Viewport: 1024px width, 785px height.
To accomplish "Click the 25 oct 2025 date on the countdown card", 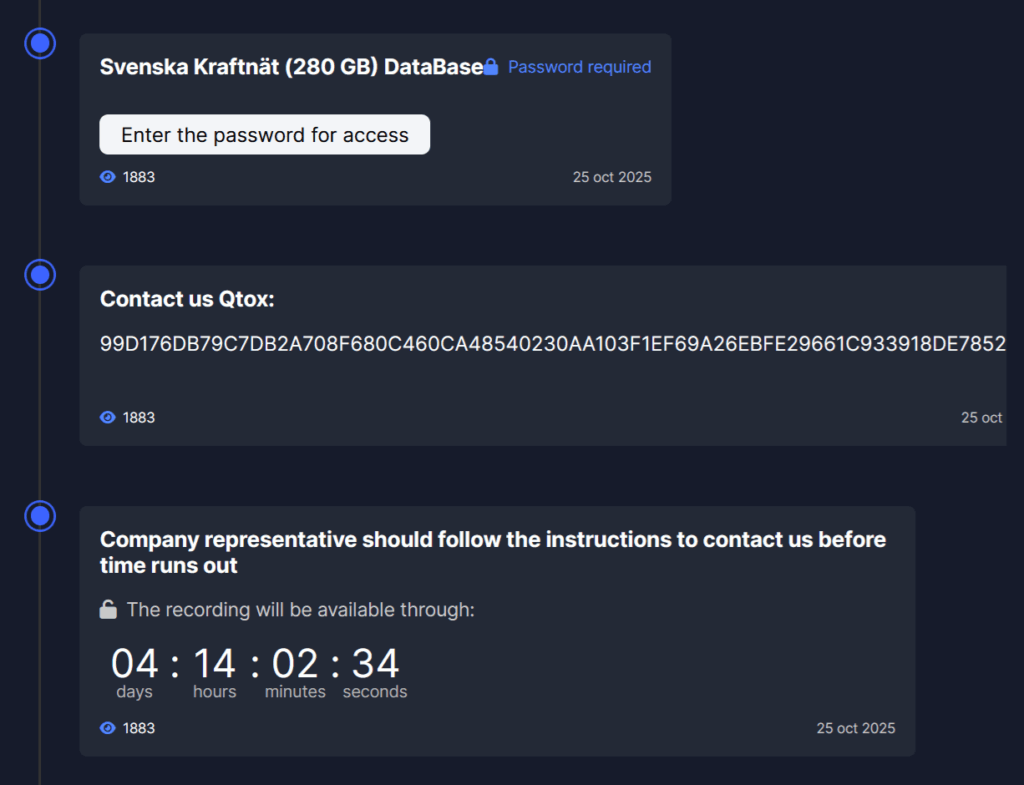I will [x=855, y=728].
